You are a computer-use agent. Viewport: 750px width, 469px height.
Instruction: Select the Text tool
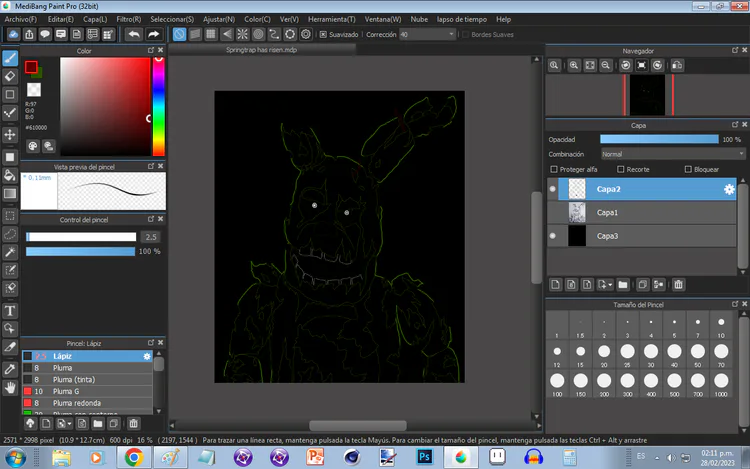pos(10,310)
